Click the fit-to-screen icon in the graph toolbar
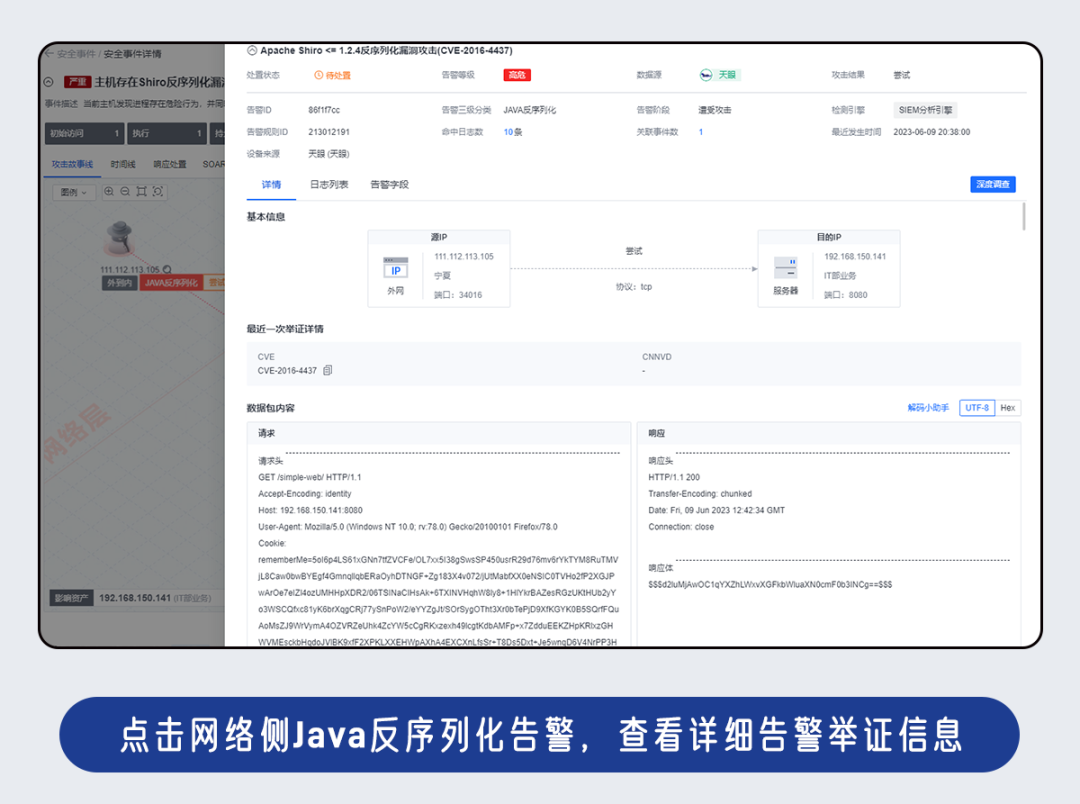Screen dimensions: 1080x804 142,192
